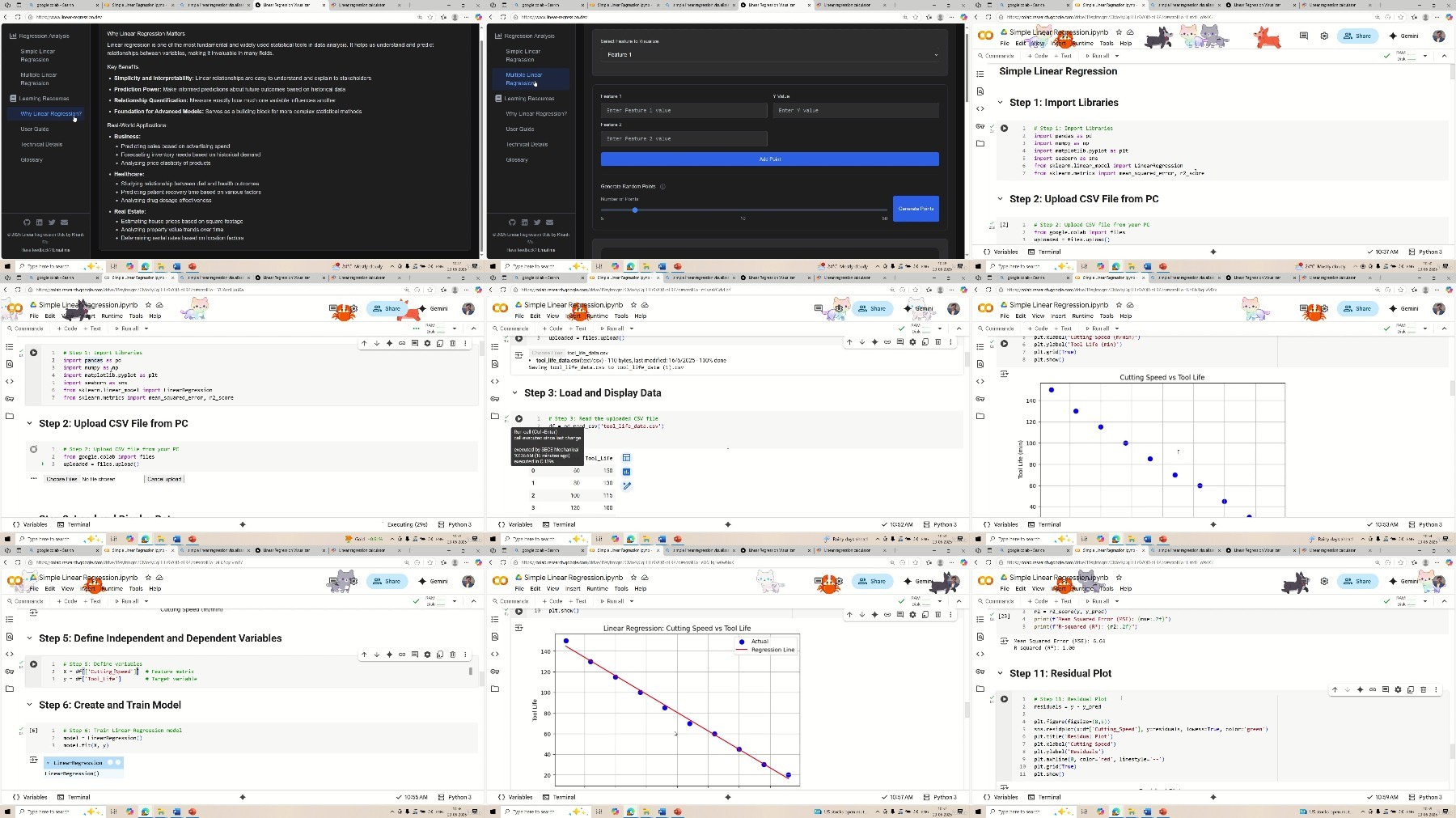Collapse Step 6: Create and Train Model
Image resolution: width=1456 pixels, height=818 pixels.
[30, 706]
